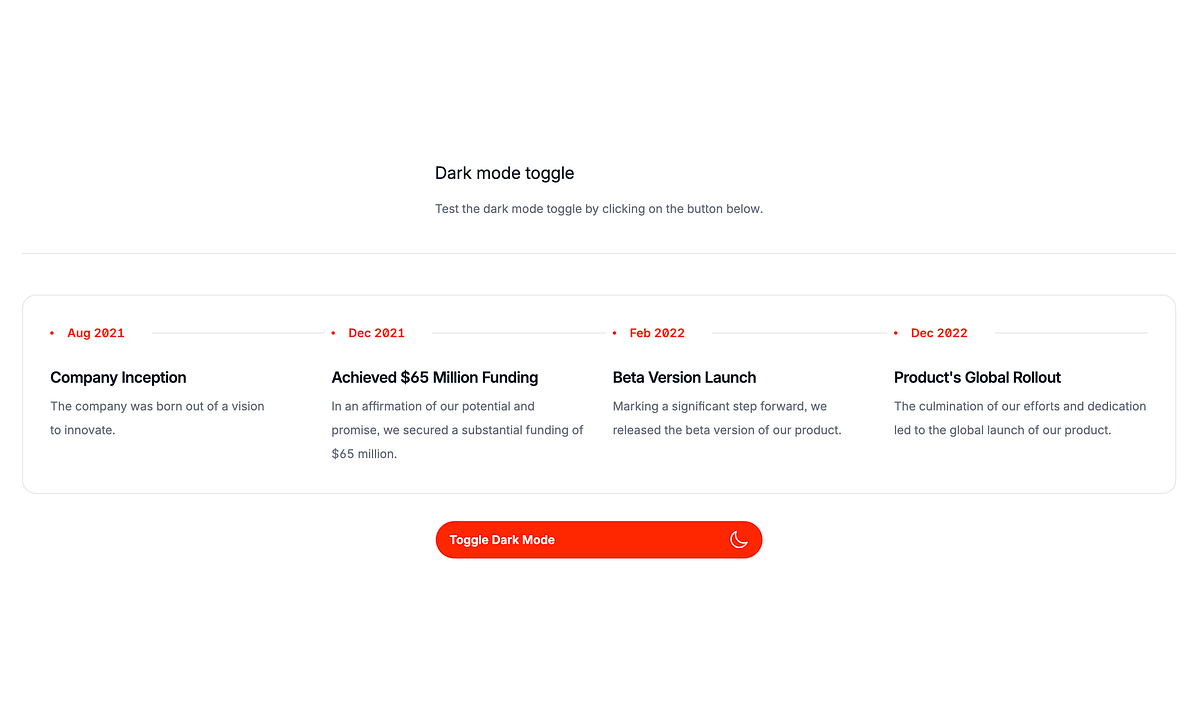The height and width of the screenshot is (717, 1200).
Task: Select the red bullet marker beside Feb 2022
Action: 616,333
